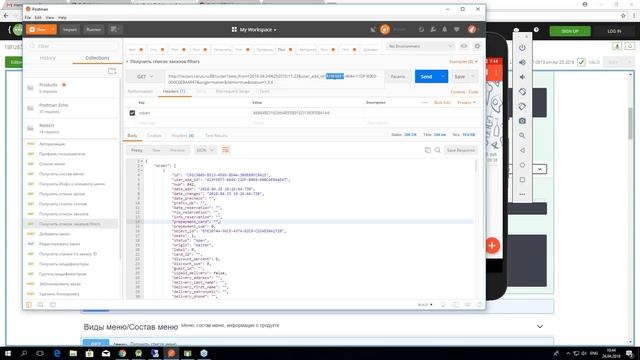Open the Save button dropdown arrow
This screenshot has width=640, height=360.
coord(473,76)
